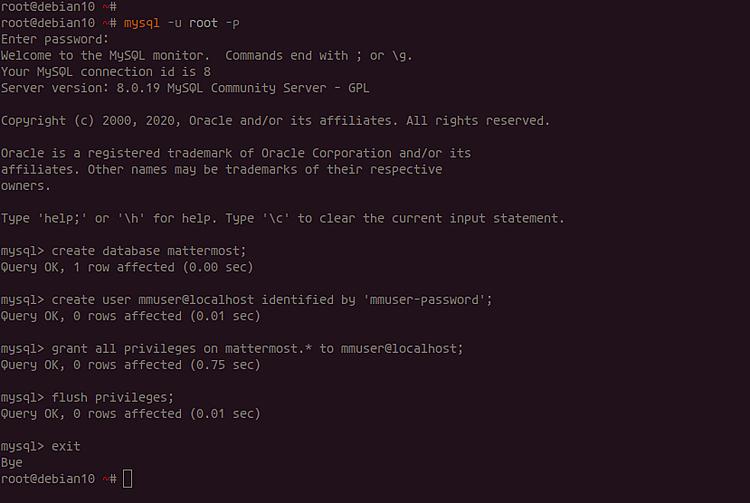Click the 'Bye' output line
Screen dimensions: 750x503
point(12,463)
